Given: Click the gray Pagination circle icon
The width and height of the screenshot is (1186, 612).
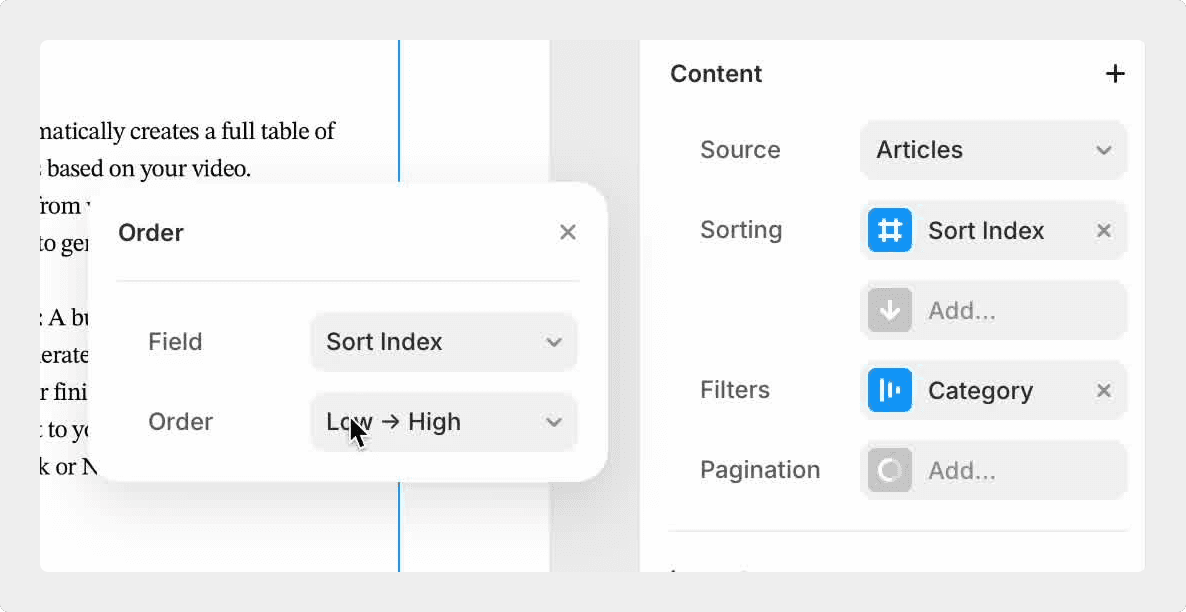Looking at the screenshot, I should tap(889, 470).
